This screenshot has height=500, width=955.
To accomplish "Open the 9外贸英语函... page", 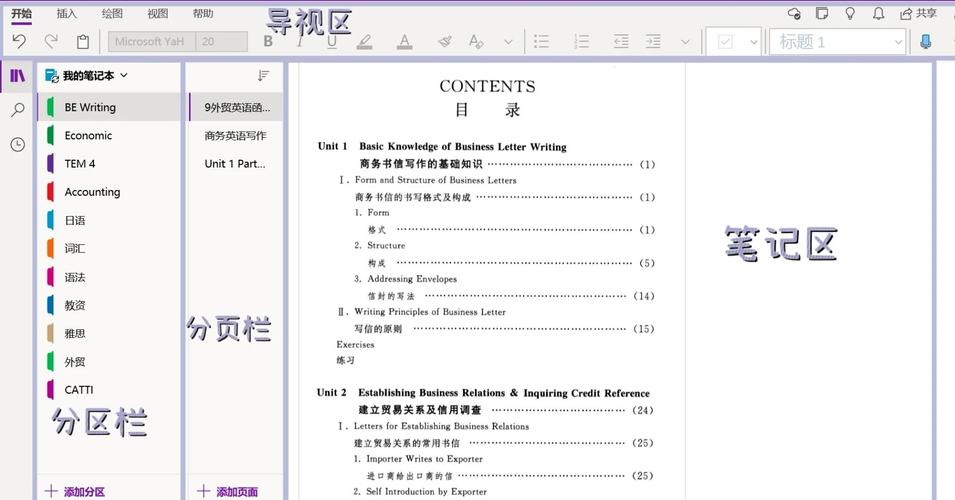I will (x=235, y=107).
